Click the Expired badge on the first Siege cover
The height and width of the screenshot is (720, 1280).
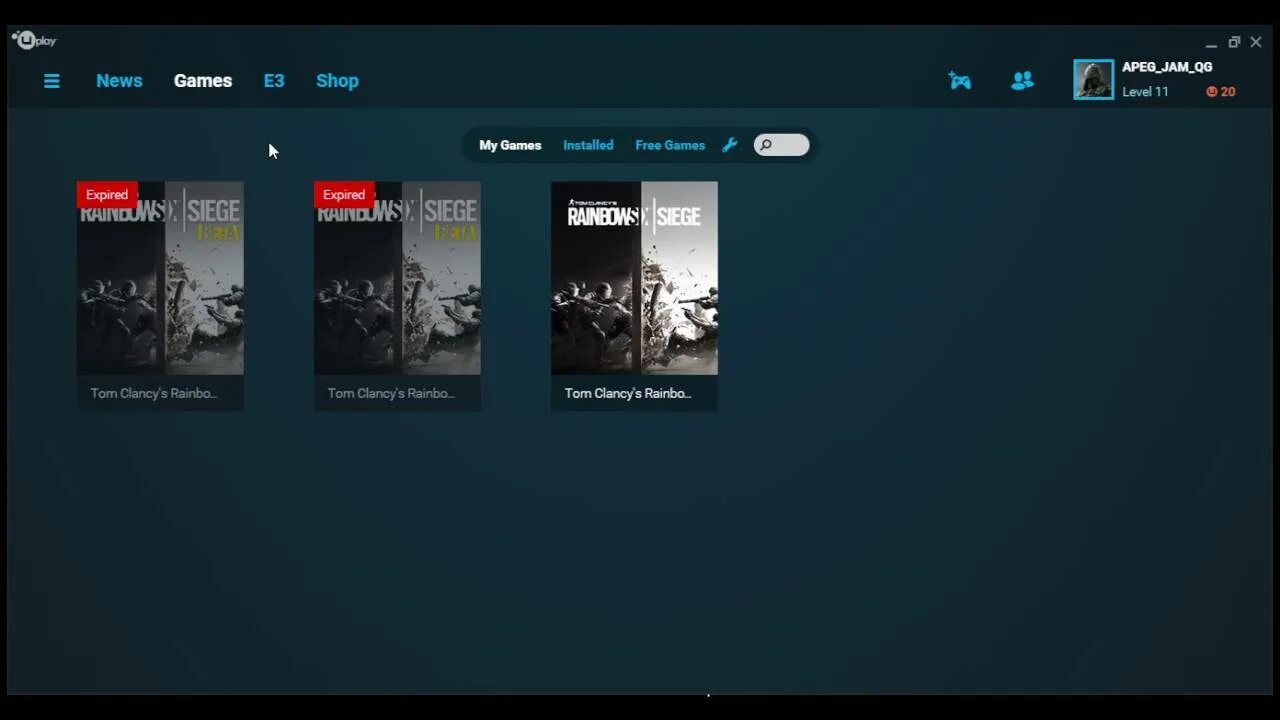[x=107, y=194]
